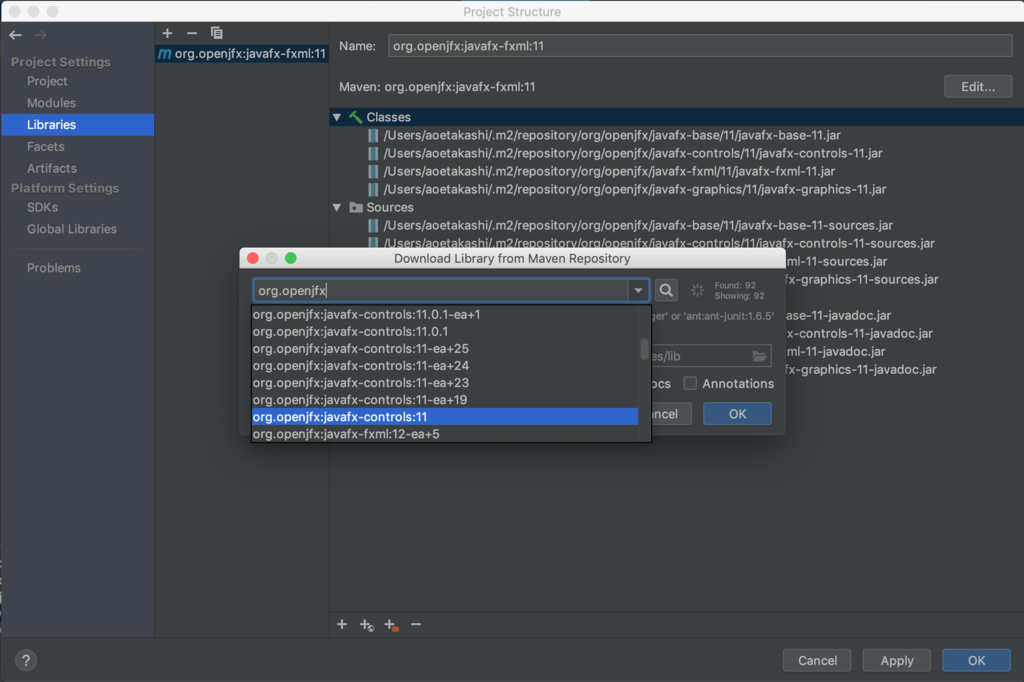Viewport: 1024px width, 682px height.
Task: Add a library root with the bottom plus icon
Action: 342,625
